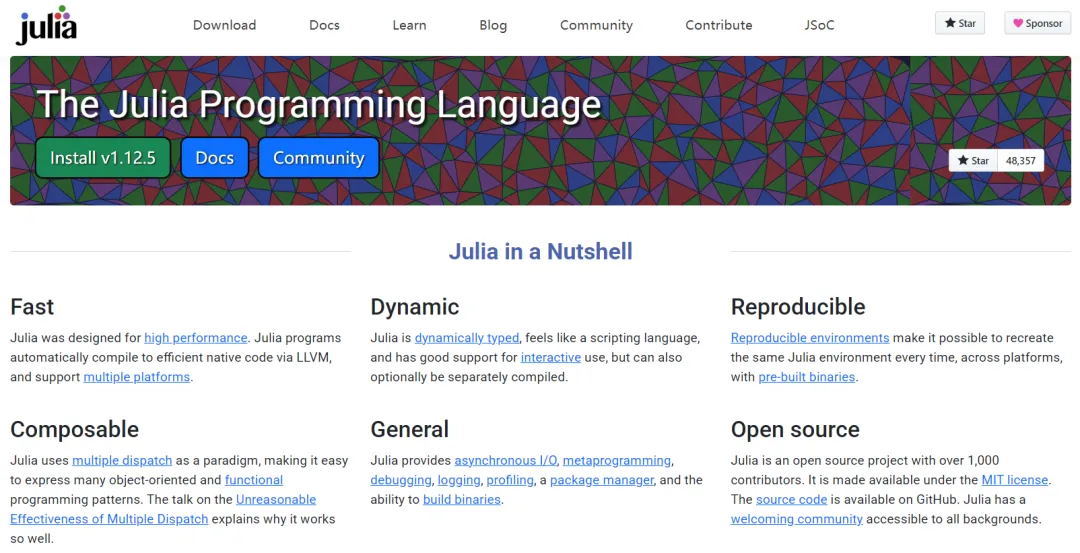1080x553 pixels.
Task: Open the Blog navigation item
Action: click(x=493, y=25)
